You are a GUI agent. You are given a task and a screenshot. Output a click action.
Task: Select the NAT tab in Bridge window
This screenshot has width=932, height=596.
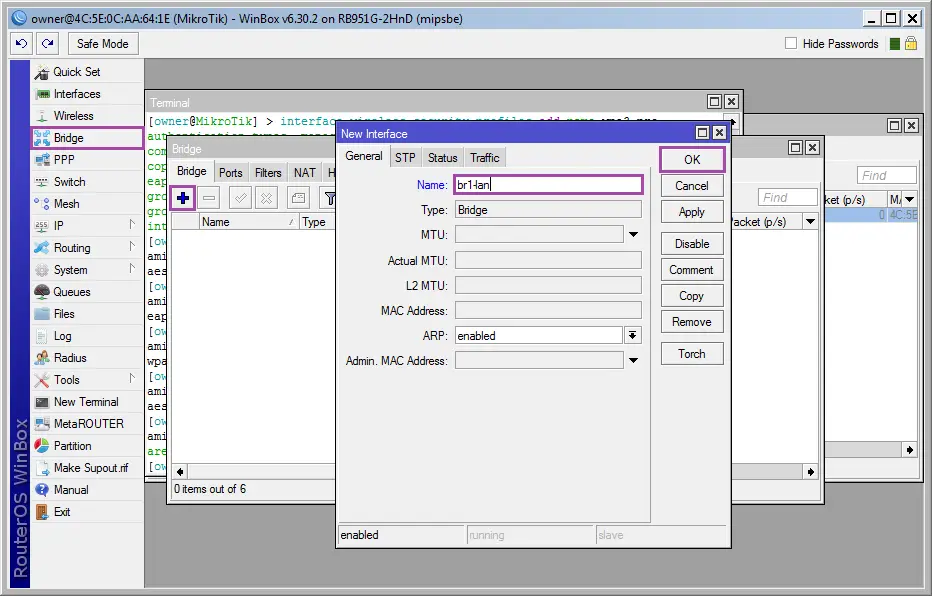[305, 173]
